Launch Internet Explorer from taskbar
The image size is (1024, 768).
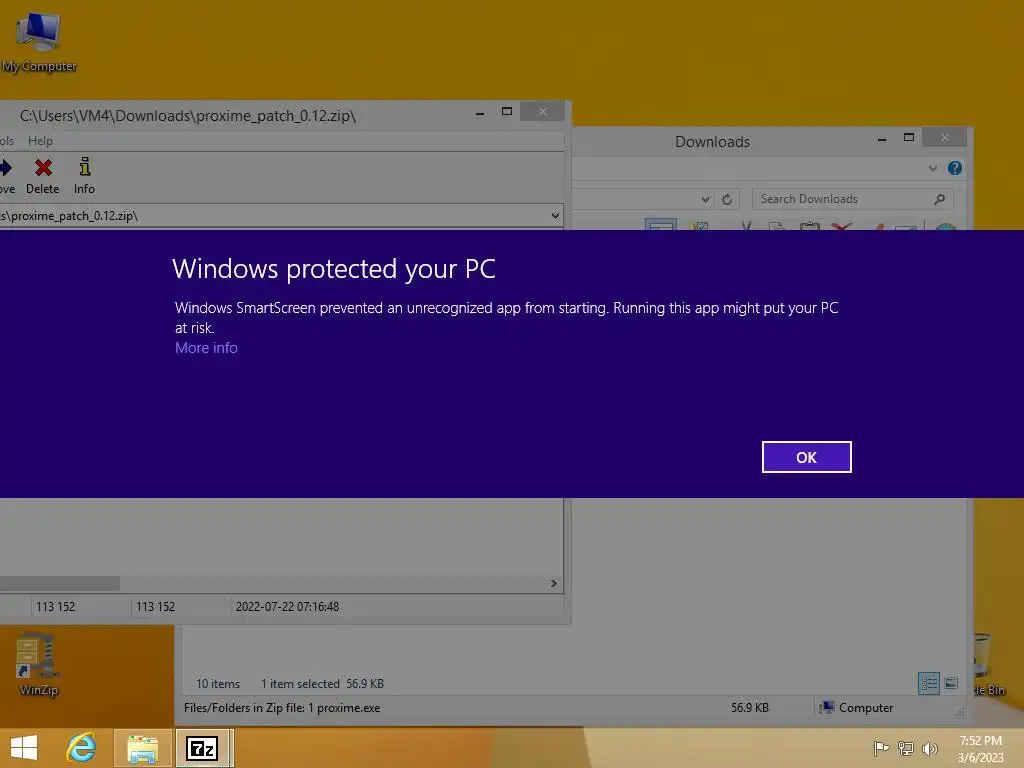point(82,748)
